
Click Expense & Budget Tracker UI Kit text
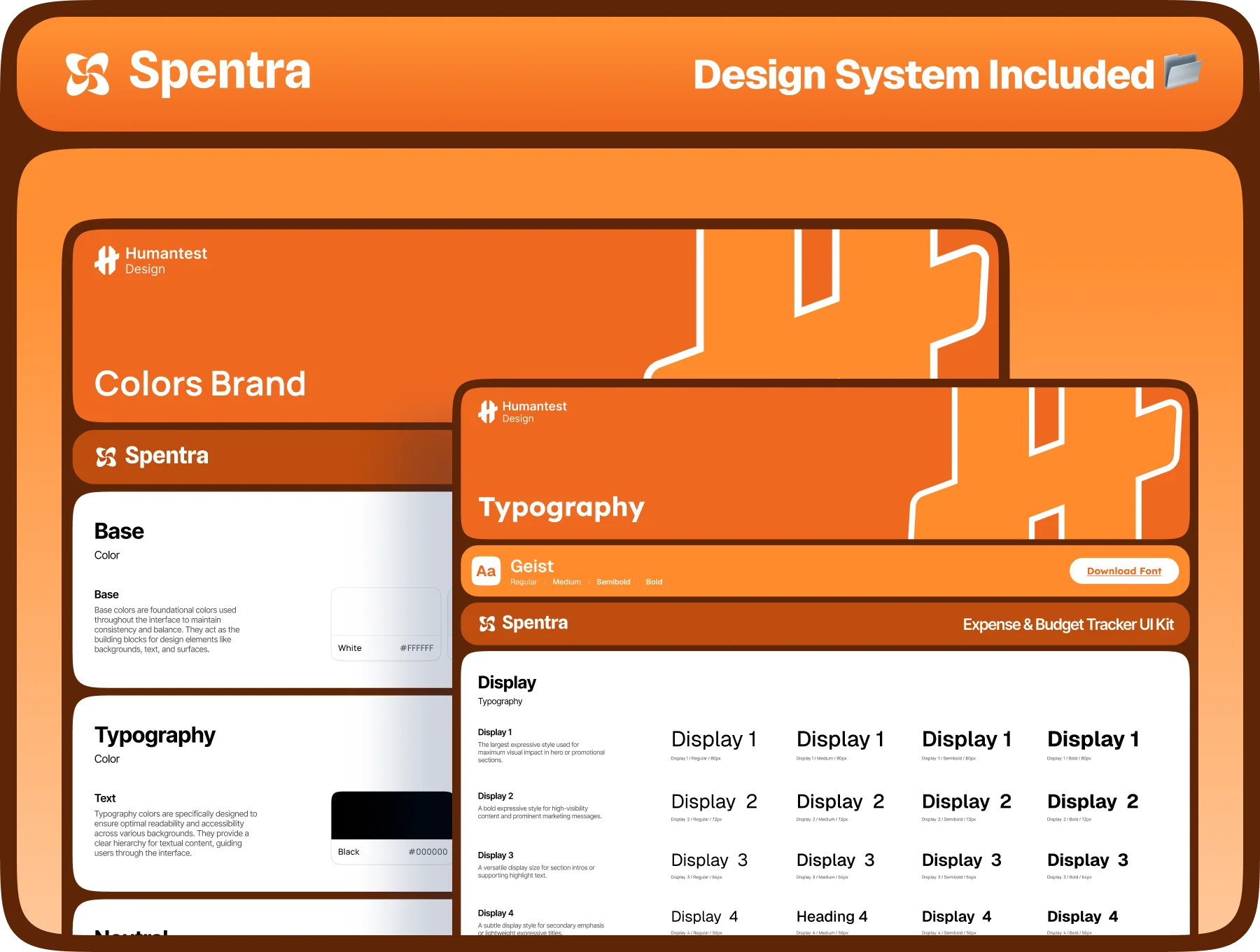point(1068,624)
